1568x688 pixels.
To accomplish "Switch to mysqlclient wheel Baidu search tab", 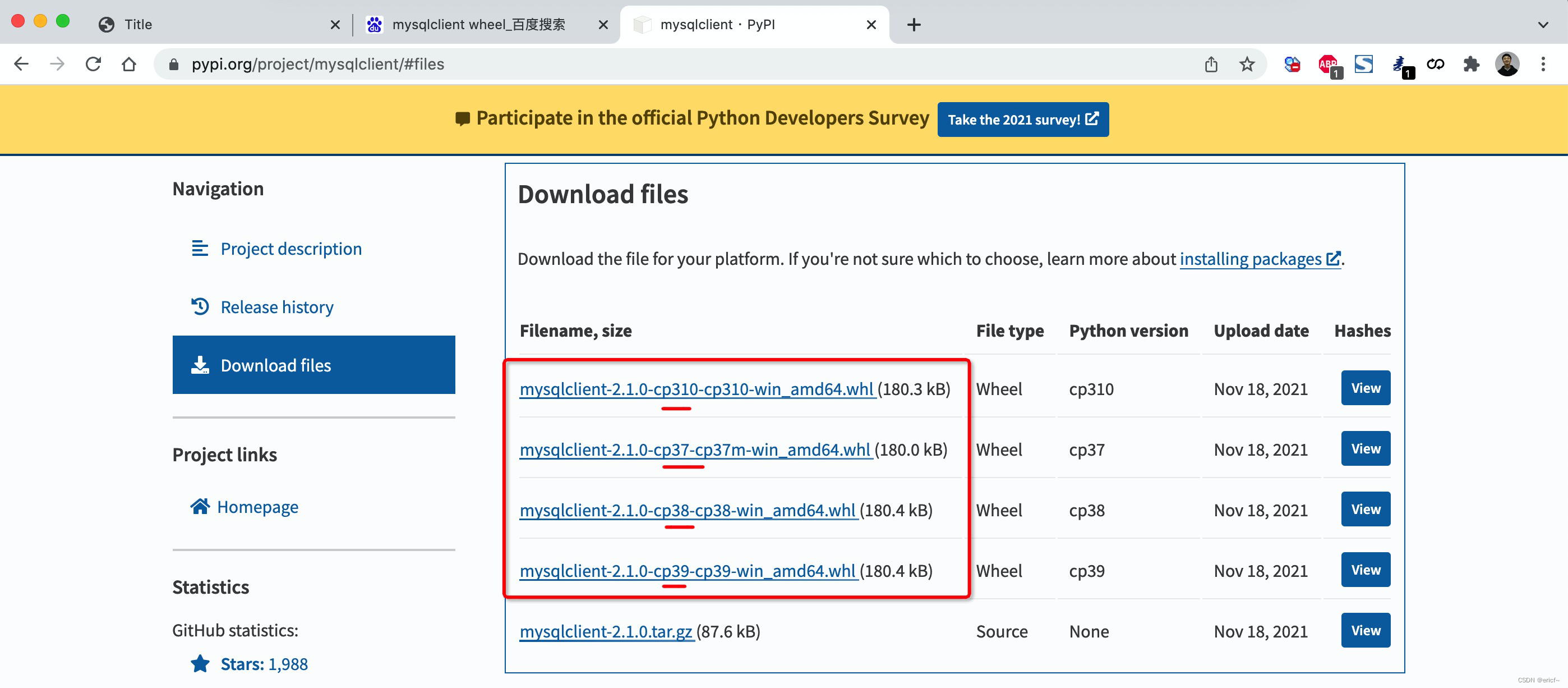I will (478, 25).
